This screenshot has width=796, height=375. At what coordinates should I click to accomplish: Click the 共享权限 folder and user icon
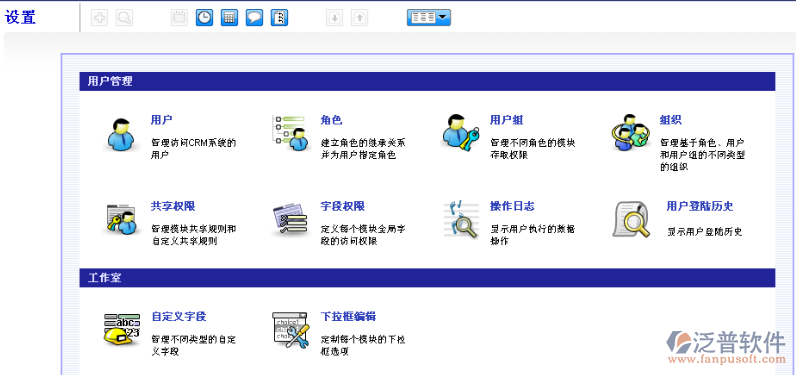click(x=121, y=219)
